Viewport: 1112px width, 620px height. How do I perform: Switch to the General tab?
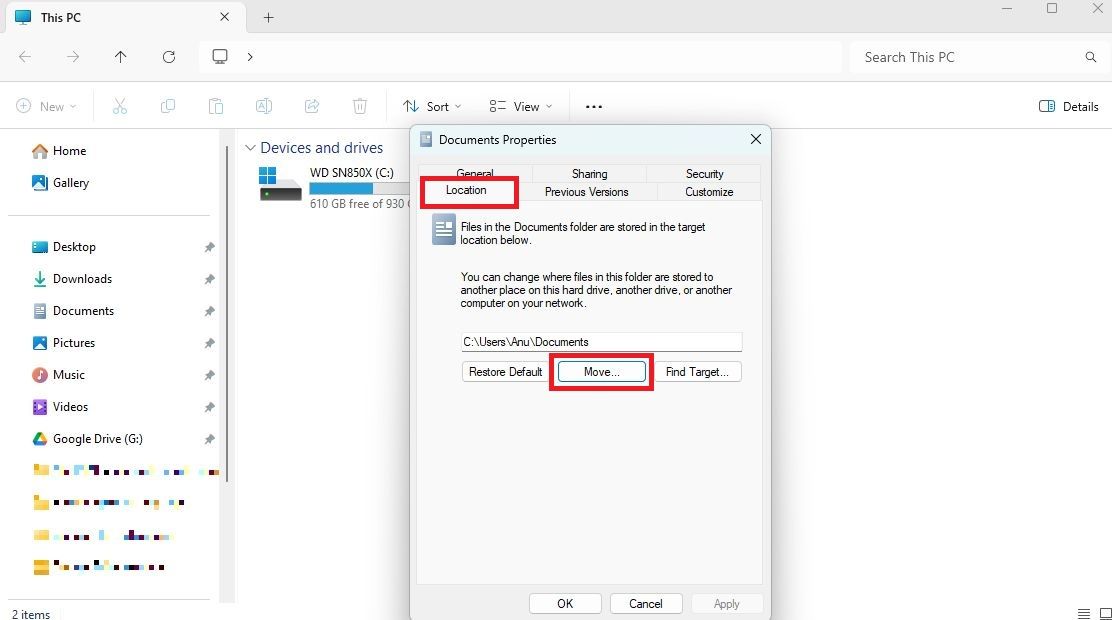(x=474, y=172)
